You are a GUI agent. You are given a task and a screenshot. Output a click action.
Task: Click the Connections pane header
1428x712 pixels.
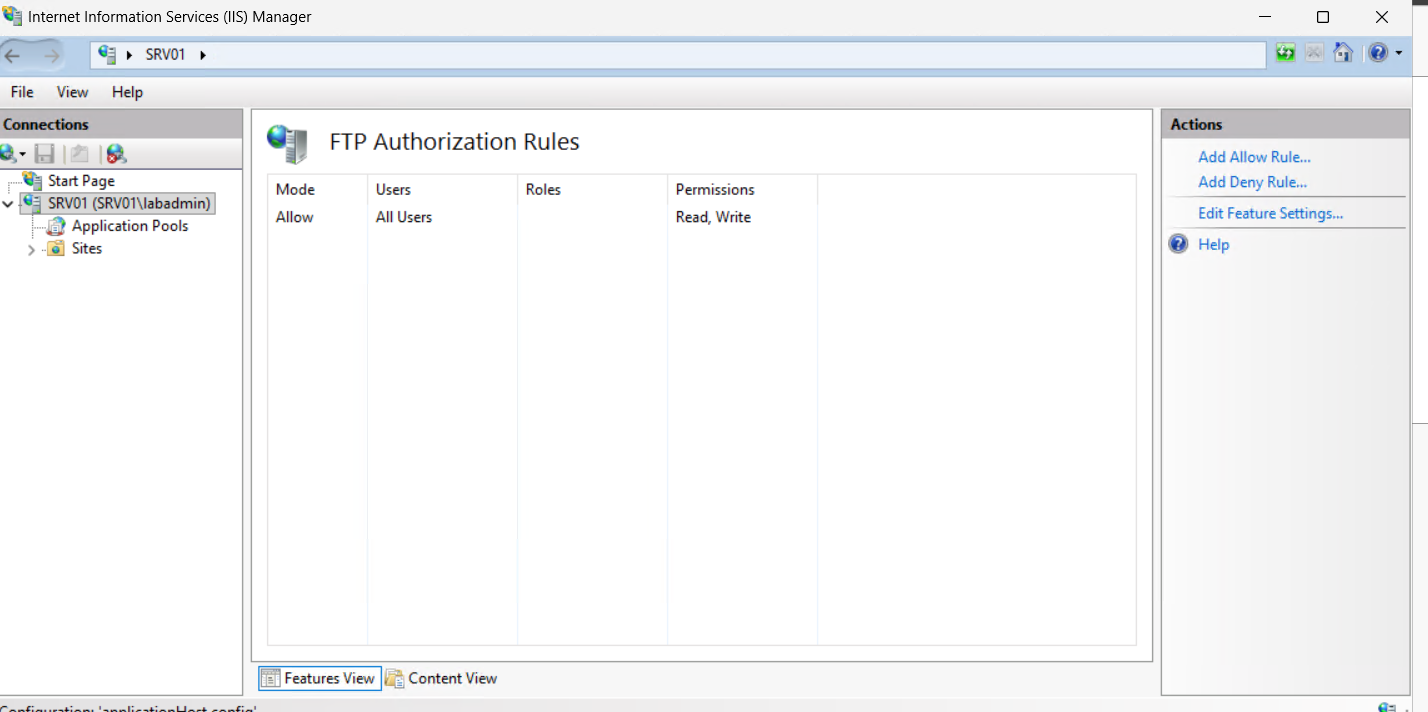click(121, 124)
